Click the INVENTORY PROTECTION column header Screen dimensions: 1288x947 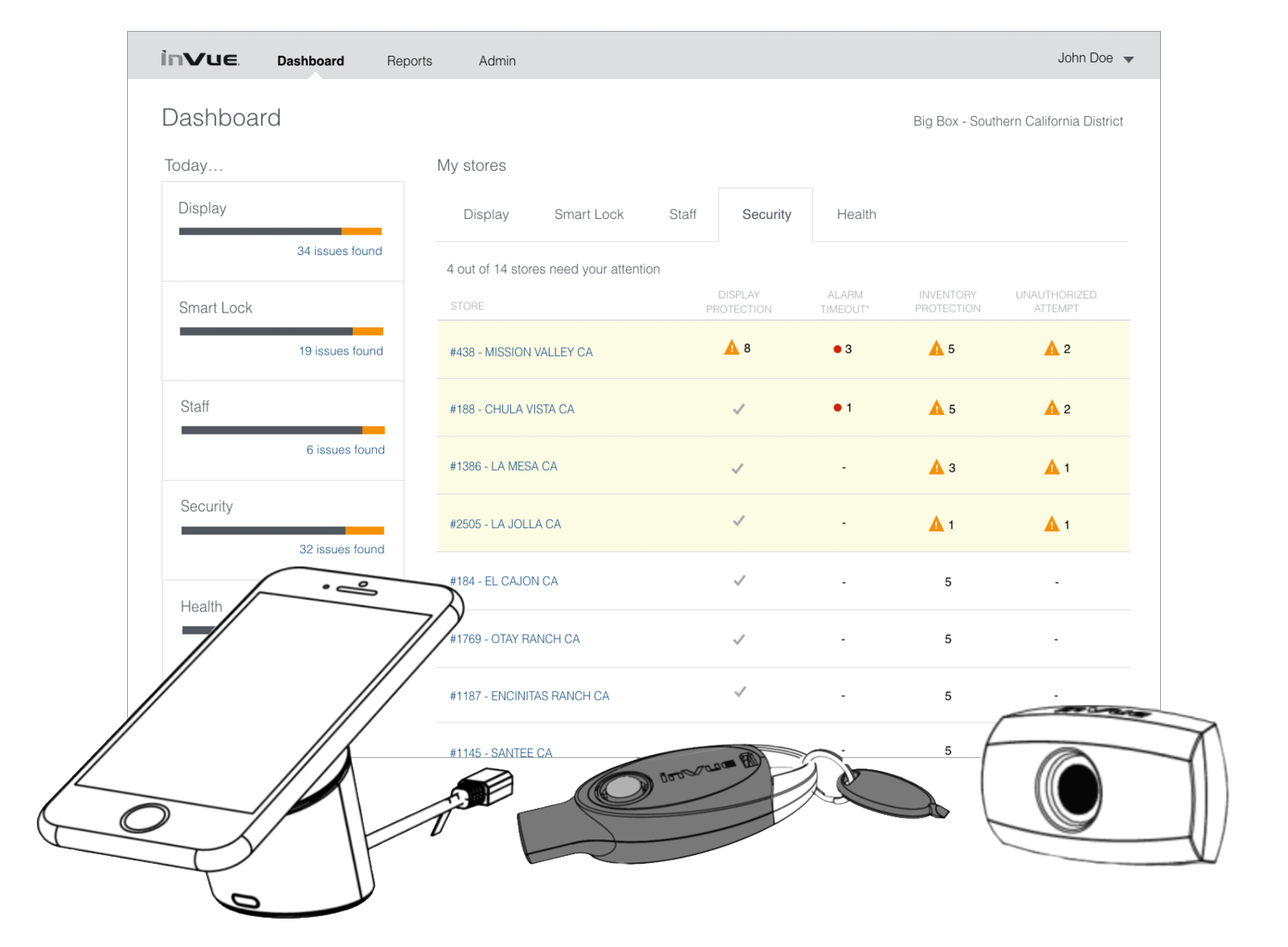(x=947, y=302)
